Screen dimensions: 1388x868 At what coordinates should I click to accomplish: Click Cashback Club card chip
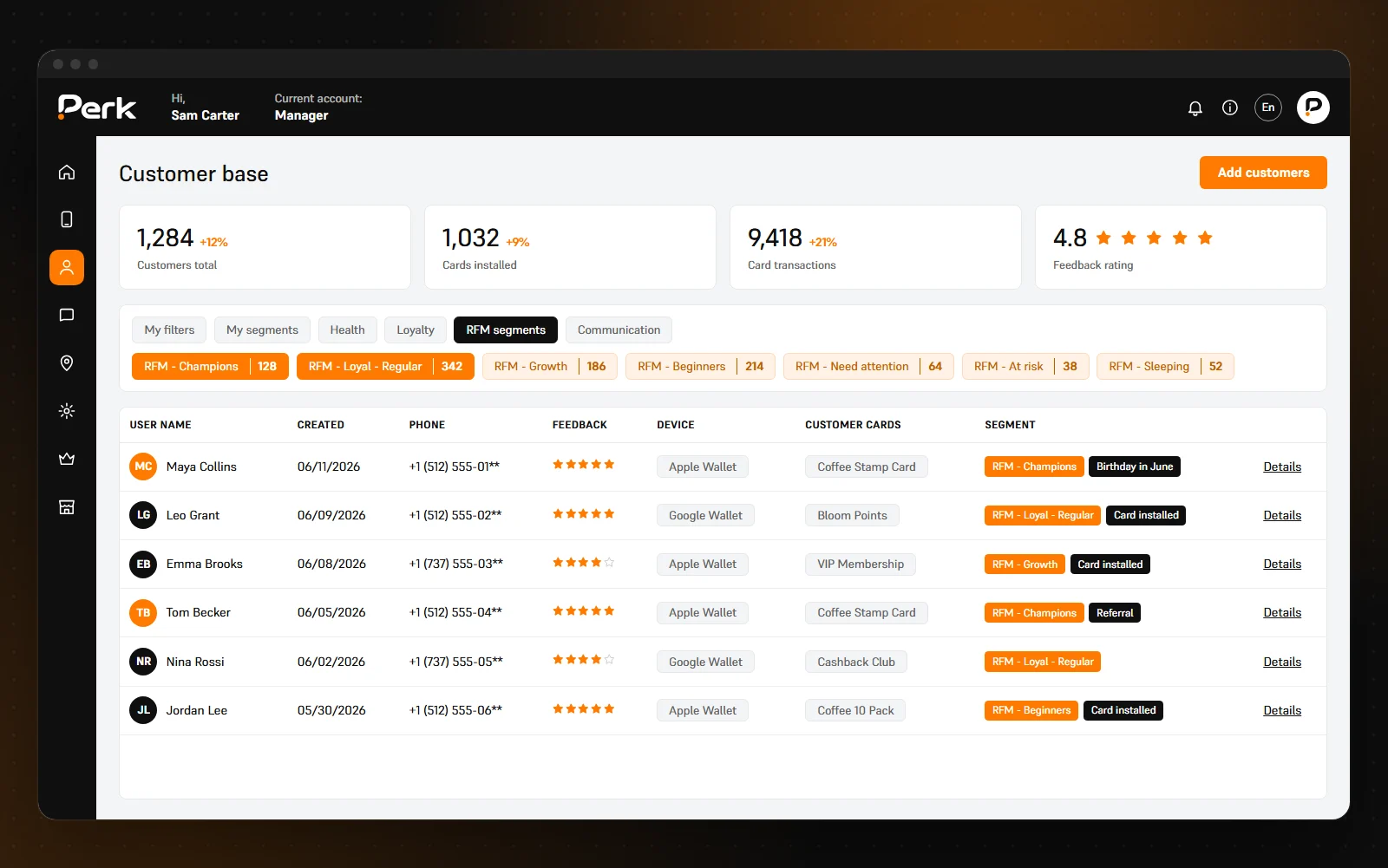pyautogui.click(x=856, y=662)
